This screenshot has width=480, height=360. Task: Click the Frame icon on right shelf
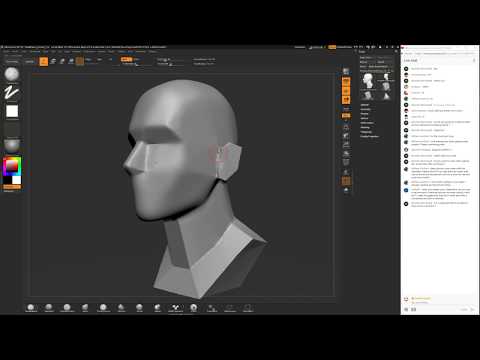click(x=346, y=127)
